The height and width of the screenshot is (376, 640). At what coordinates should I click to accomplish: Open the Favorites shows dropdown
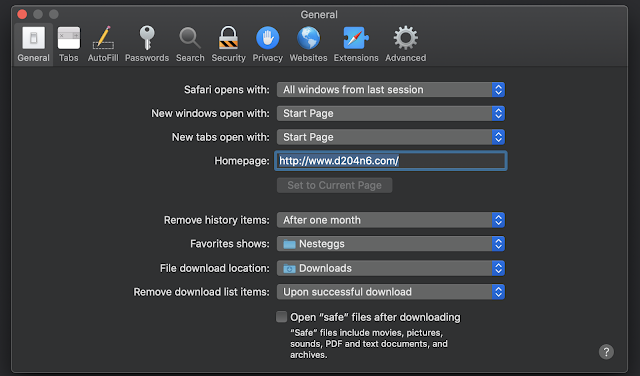pyautogui.click(x=391, y=244)
